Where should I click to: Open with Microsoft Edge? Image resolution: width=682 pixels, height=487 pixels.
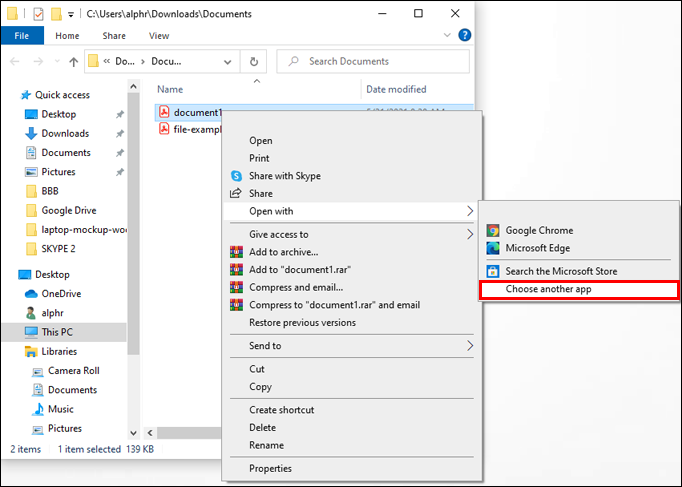coord(579,248)
